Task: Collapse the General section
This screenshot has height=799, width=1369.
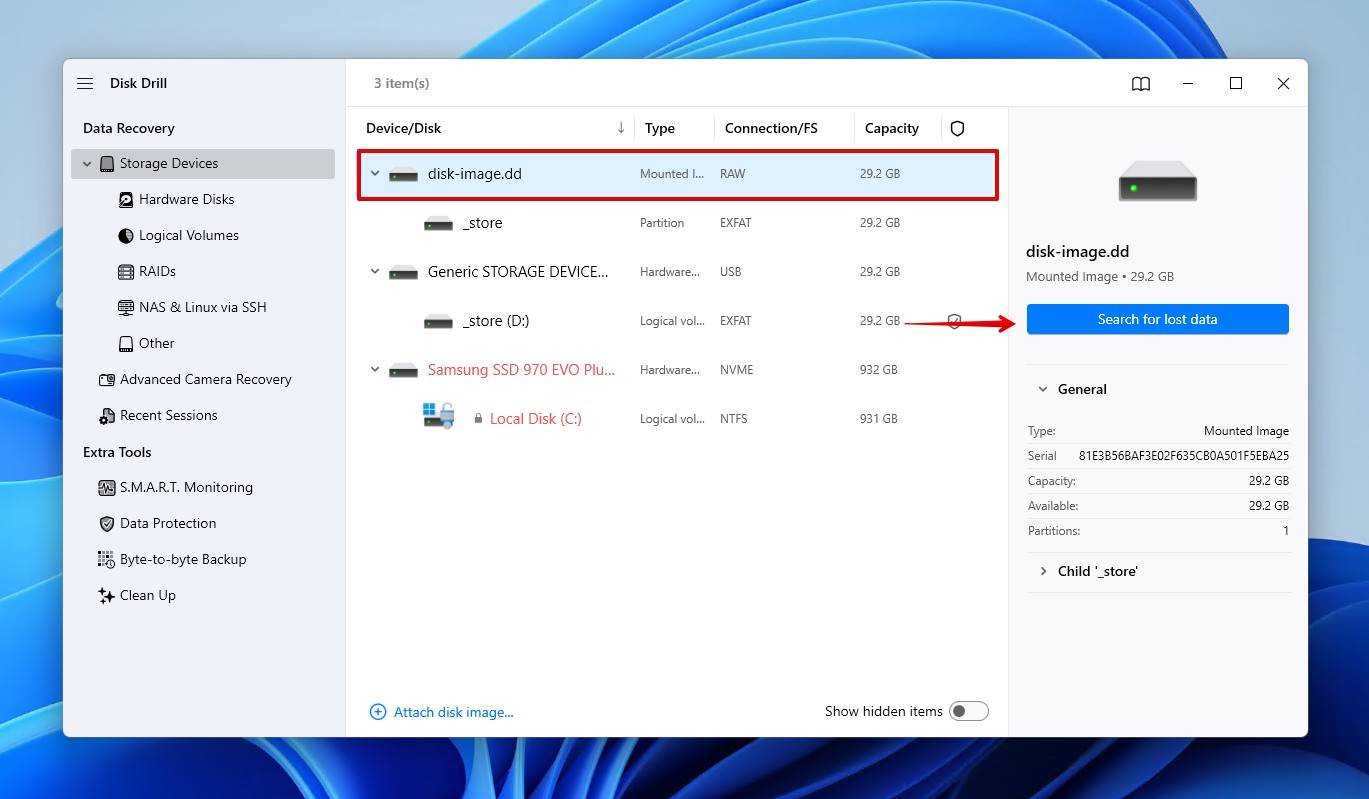Action: click(x=1043, y=390)
